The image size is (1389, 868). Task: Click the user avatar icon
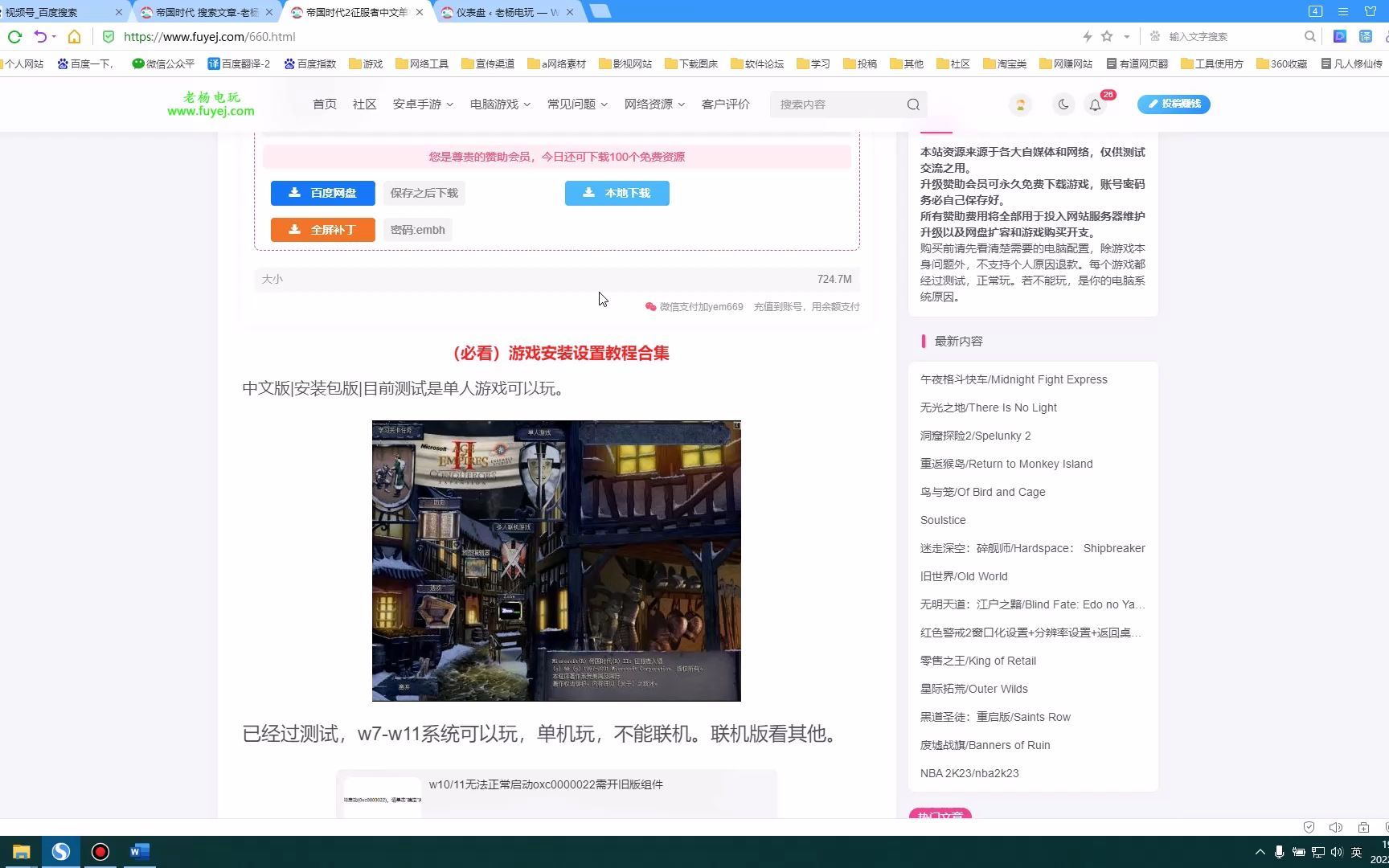click(1020, 104)
